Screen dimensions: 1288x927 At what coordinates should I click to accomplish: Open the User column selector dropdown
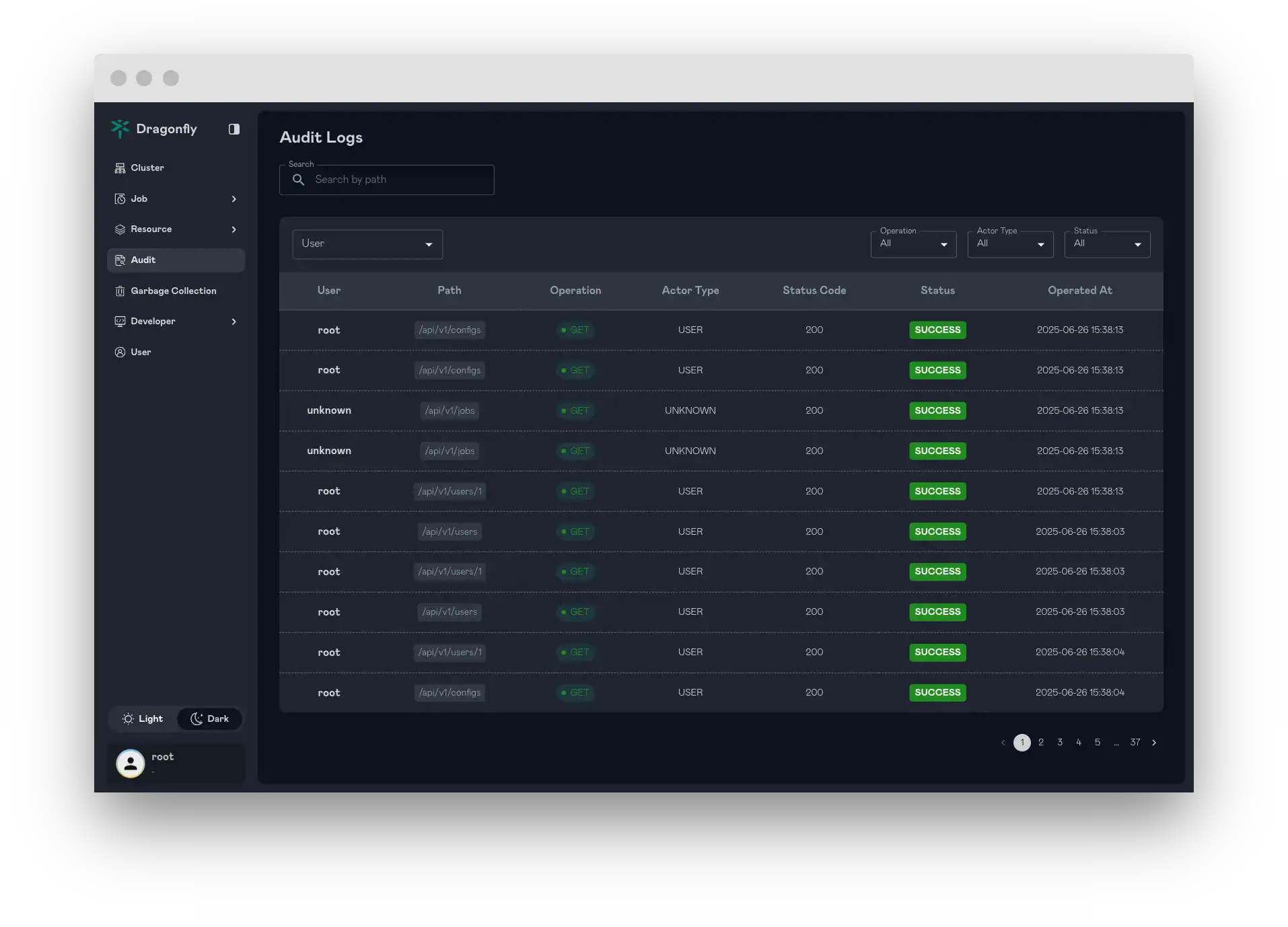(x=367, y=244)
